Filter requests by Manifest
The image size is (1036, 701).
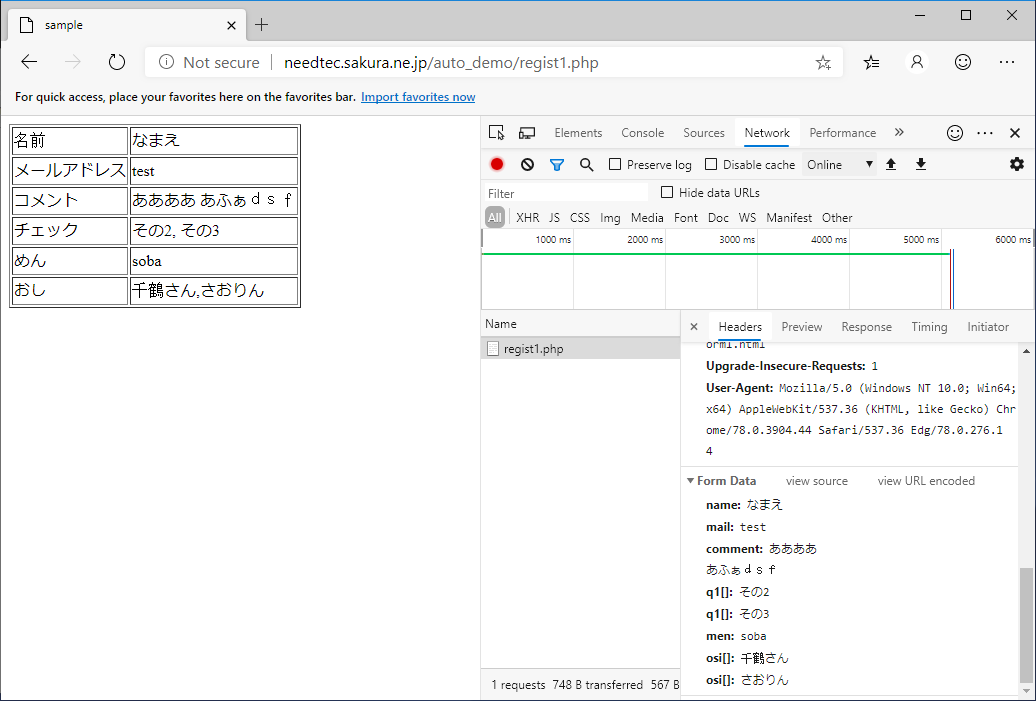(x=789, y=217)
